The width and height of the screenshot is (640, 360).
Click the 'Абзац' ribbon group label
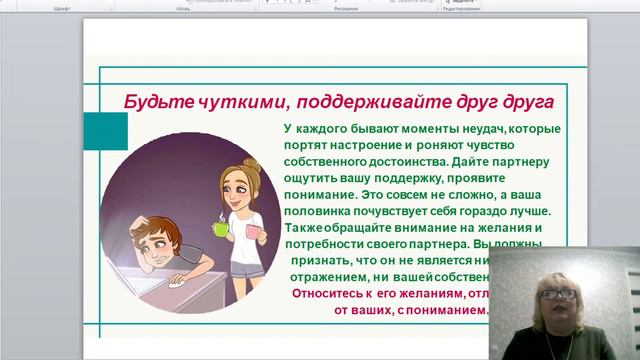tap(183, 9)
